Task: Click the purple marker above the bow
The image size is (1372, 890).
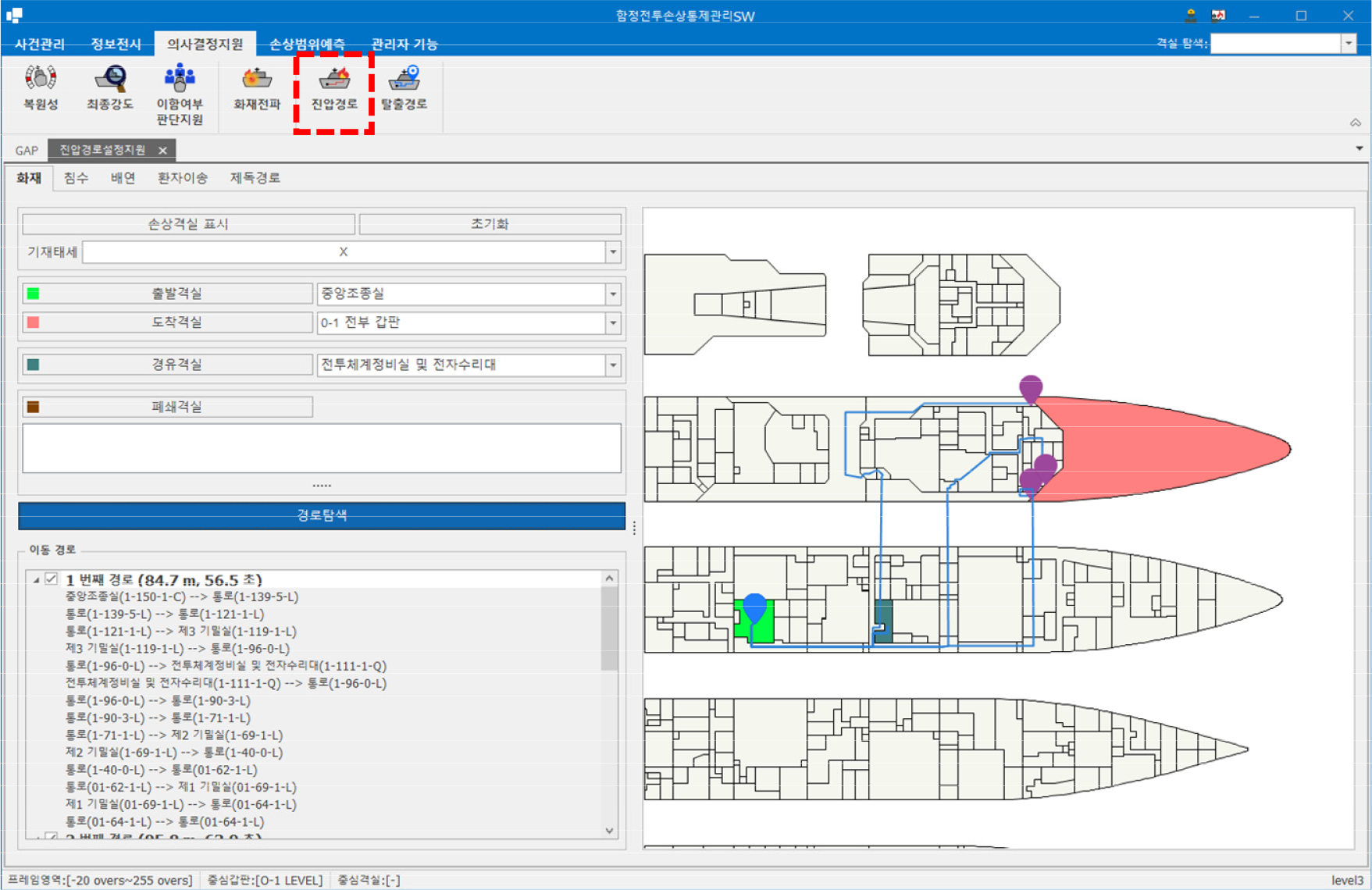Action: pos(1031,389)
